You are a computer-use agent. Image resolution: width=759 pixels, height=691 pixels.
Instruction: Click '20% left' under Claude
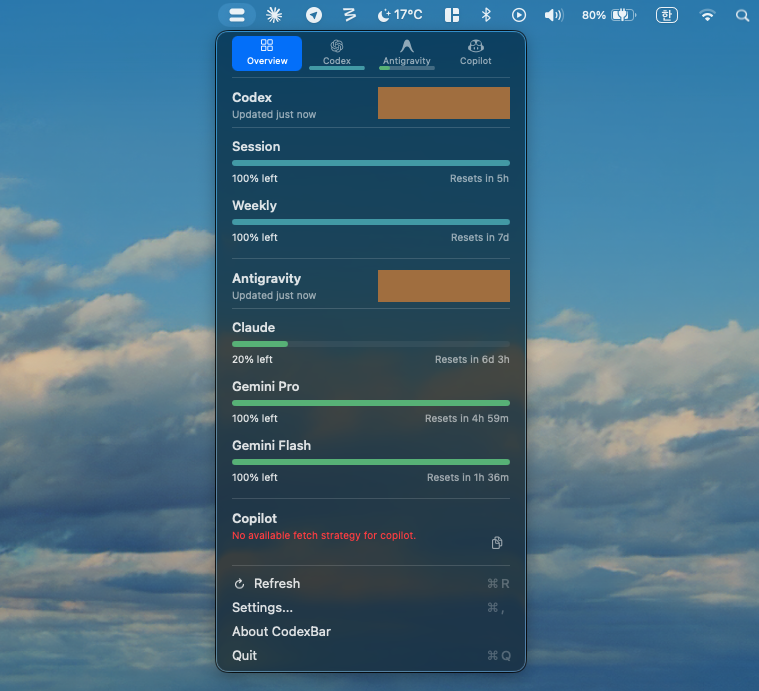(x=252, y=360)
